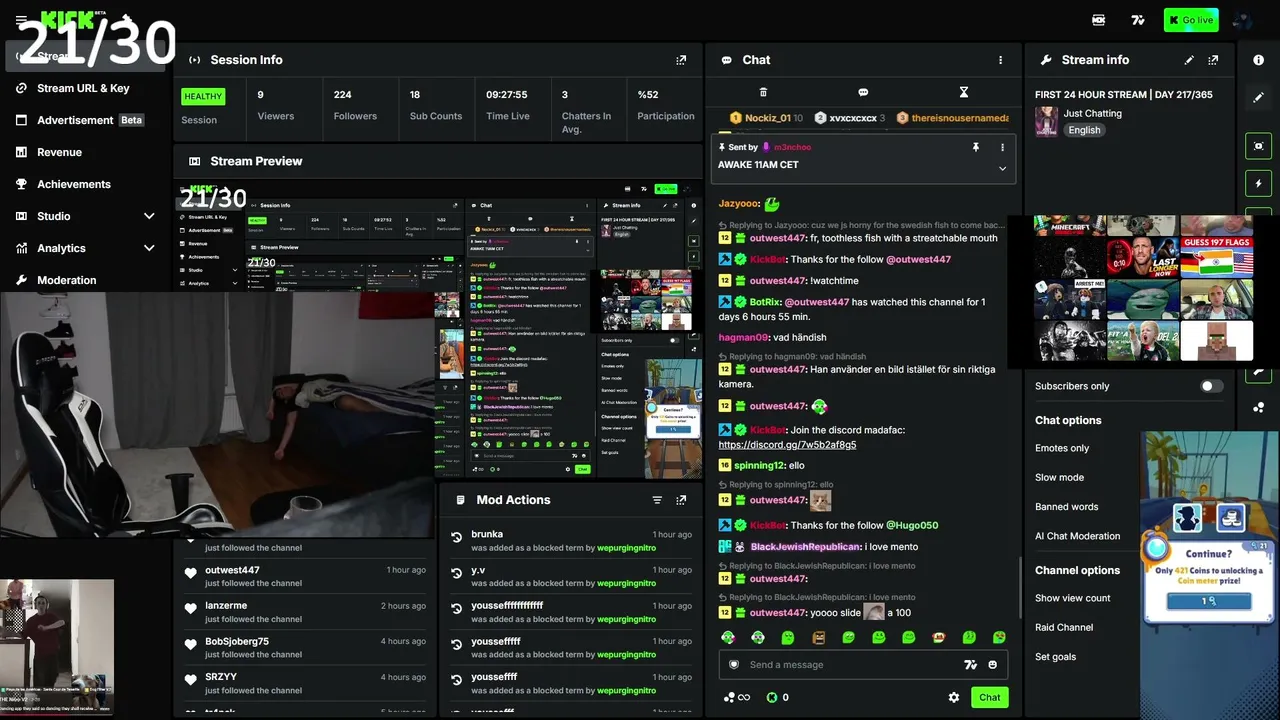Image resolution: width=1280 pixels, height=720 pixels.
Task: Click Show view count option
Action: tap(1073, 598)
